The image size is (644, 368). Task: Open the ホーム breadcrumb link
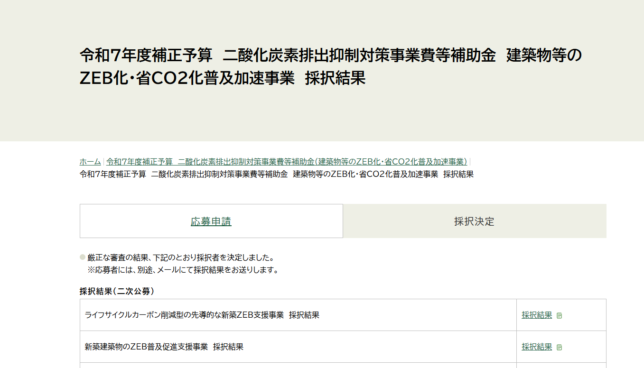pyautogui.click(x=90, y=161)
